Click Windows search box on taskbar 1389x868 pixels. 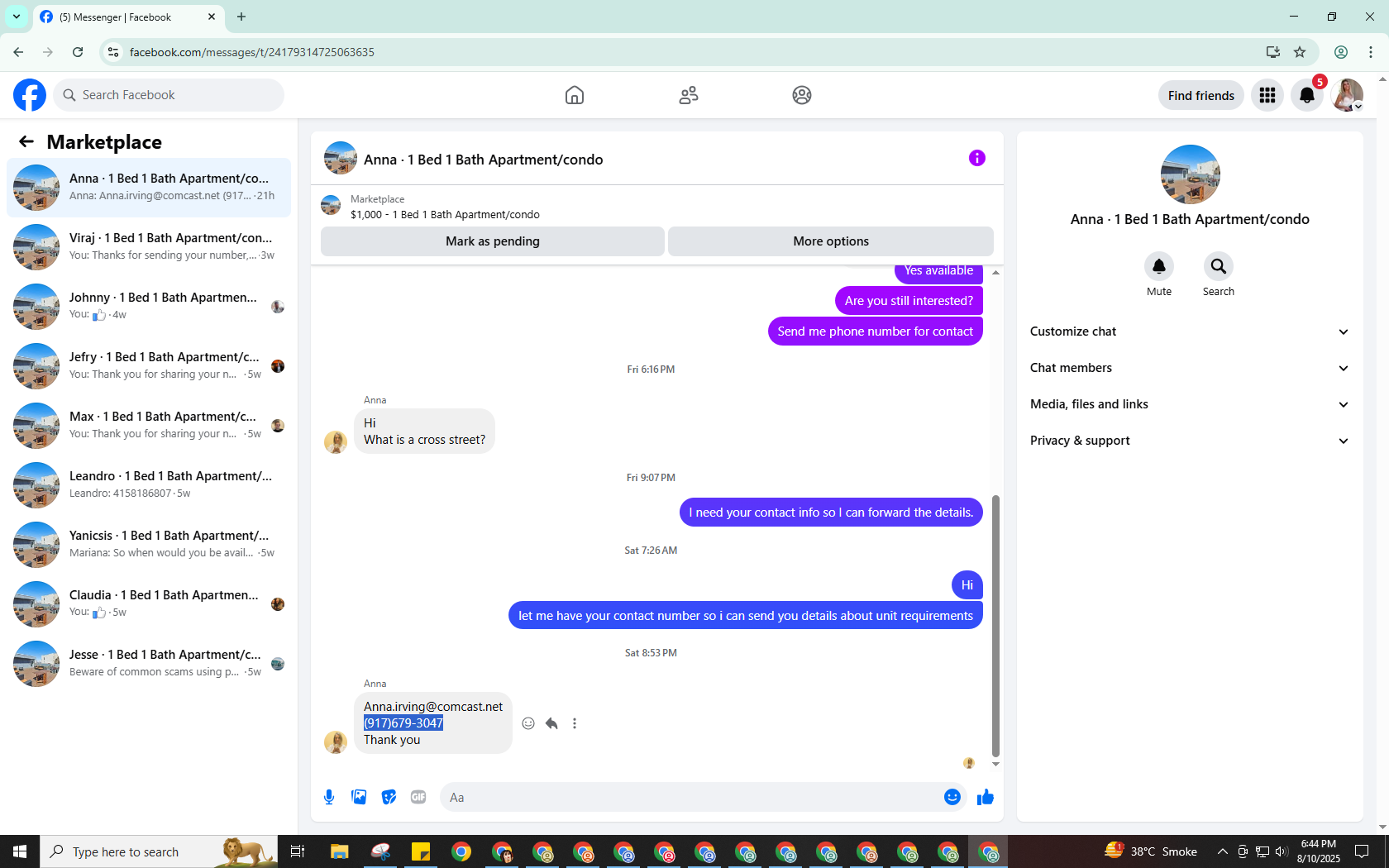159,851
